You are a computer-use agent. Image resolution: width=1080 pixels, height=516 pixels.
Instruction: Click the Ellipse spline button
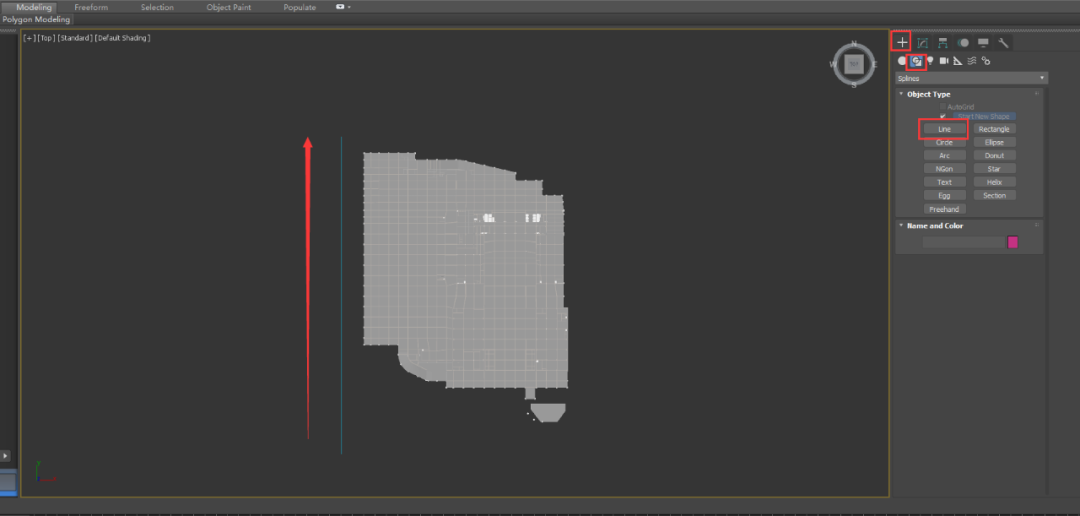(x=994, y=143)
